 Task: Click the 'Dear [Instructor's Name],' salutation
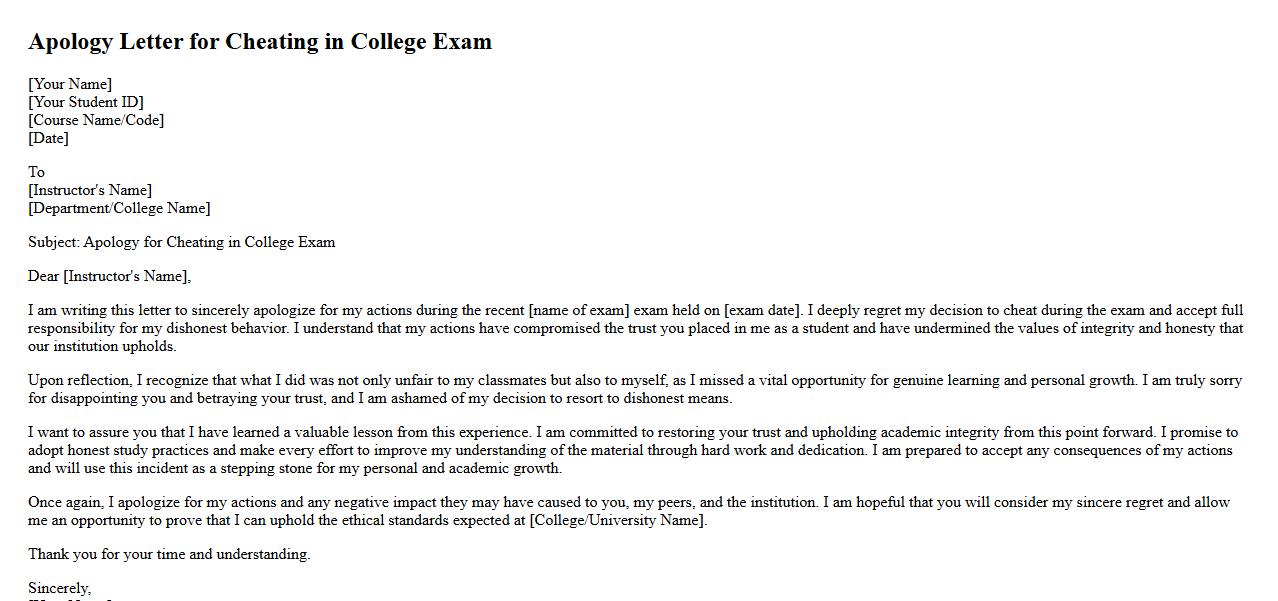[109, 276]
